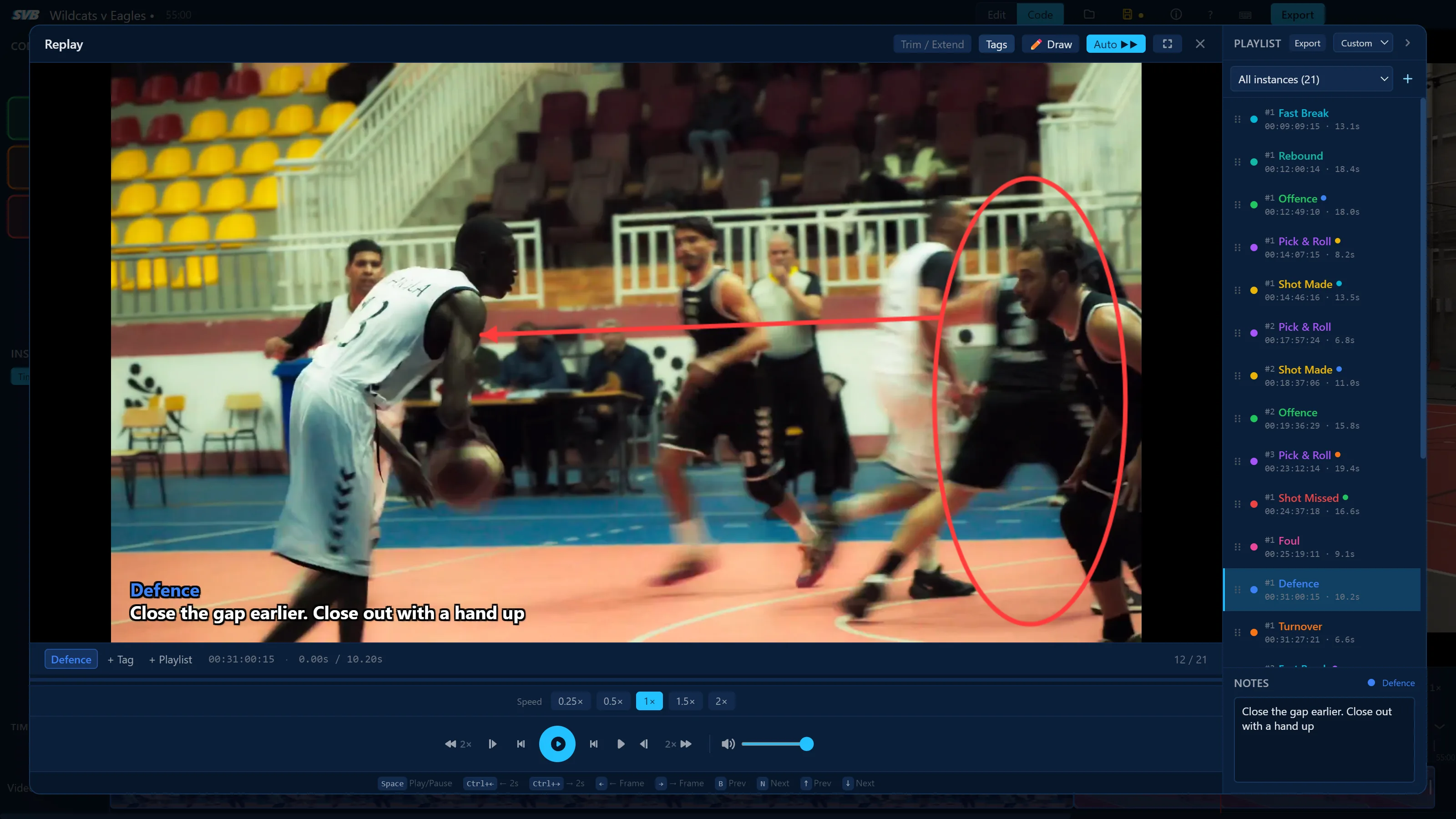Image resolution: width=1456 pixels, height=819 pixels.
Task: Switch to Code tab in main window
Action: [1040, 15]
